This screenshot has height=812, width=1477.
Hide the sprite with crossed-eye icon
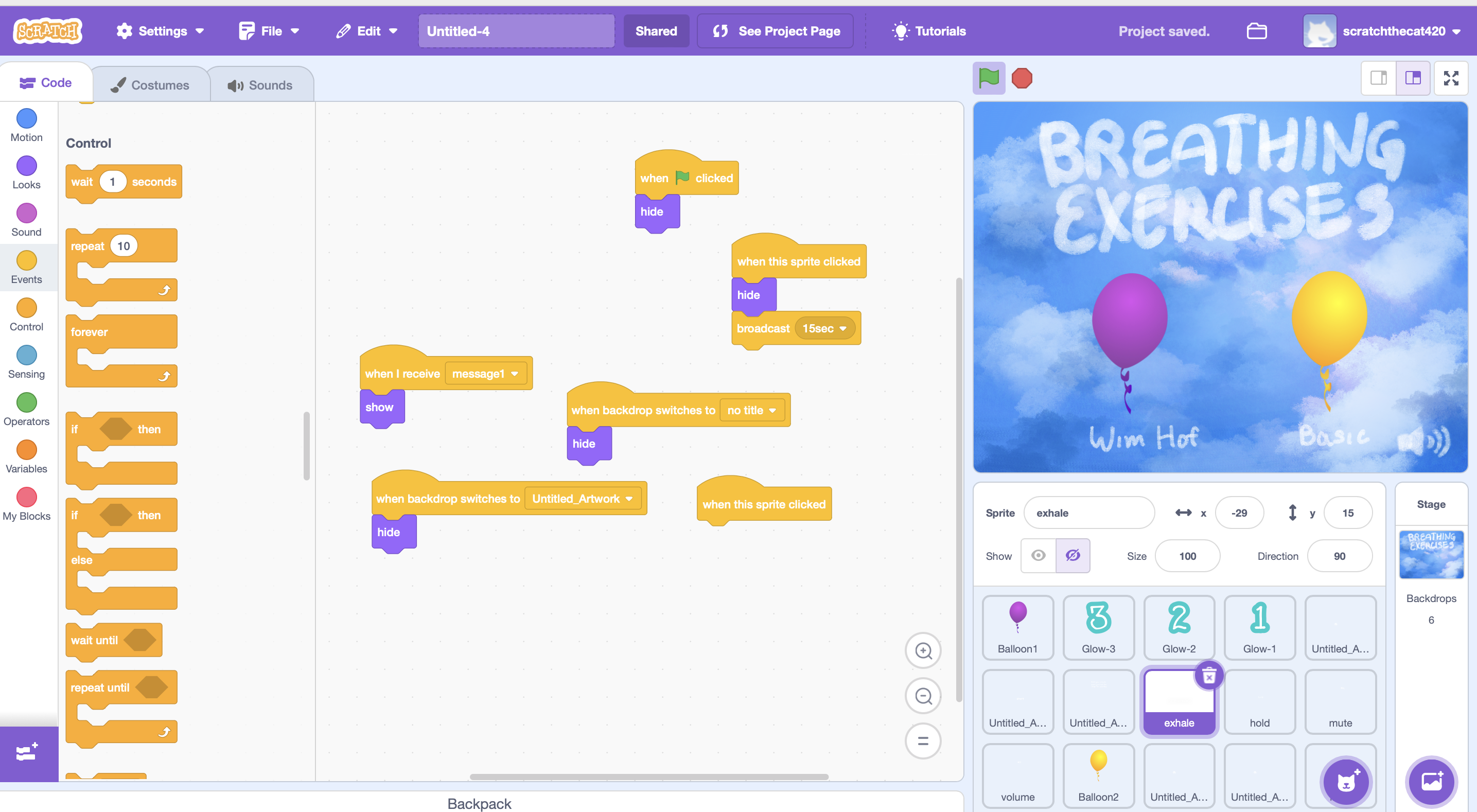pos(1072,555)
